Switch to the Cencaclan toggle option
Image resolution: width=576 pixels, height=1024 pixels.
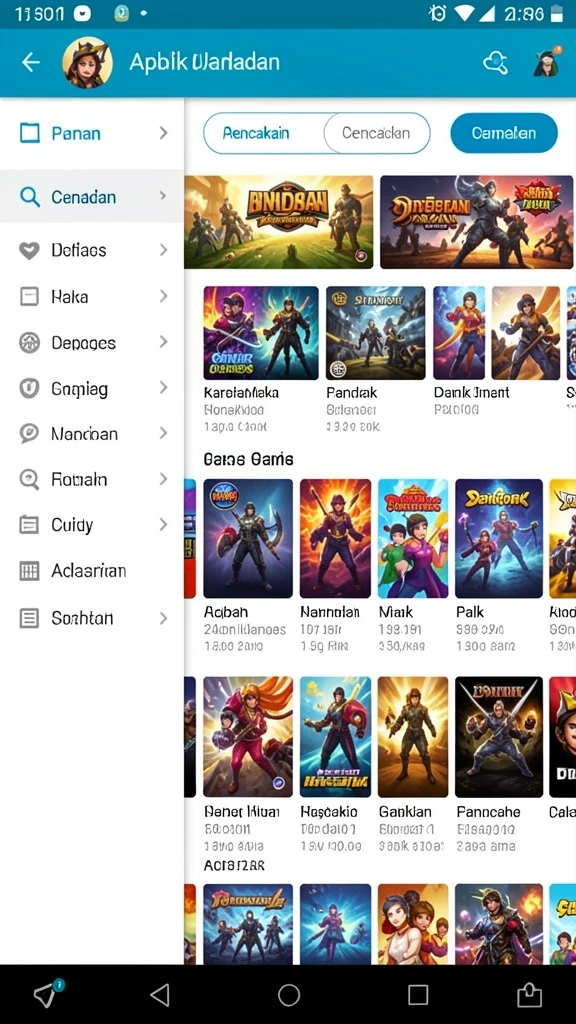pos(377,133)
